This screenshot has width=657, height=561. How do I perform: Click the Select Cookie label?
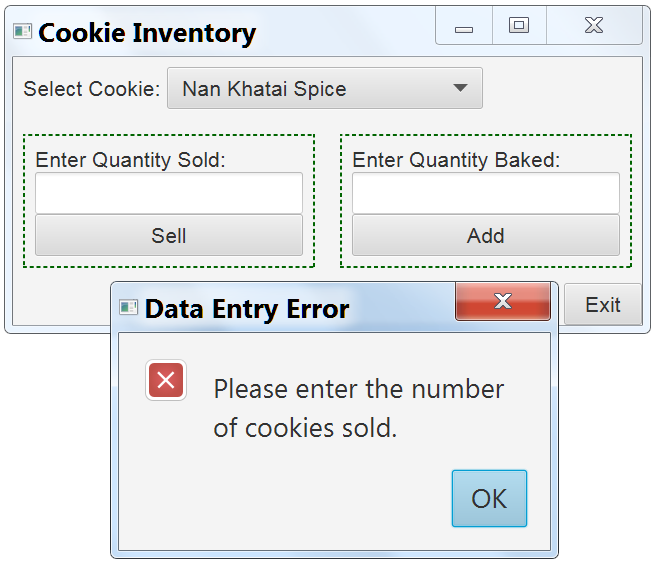pyautogui.click(x=92, y=89)
